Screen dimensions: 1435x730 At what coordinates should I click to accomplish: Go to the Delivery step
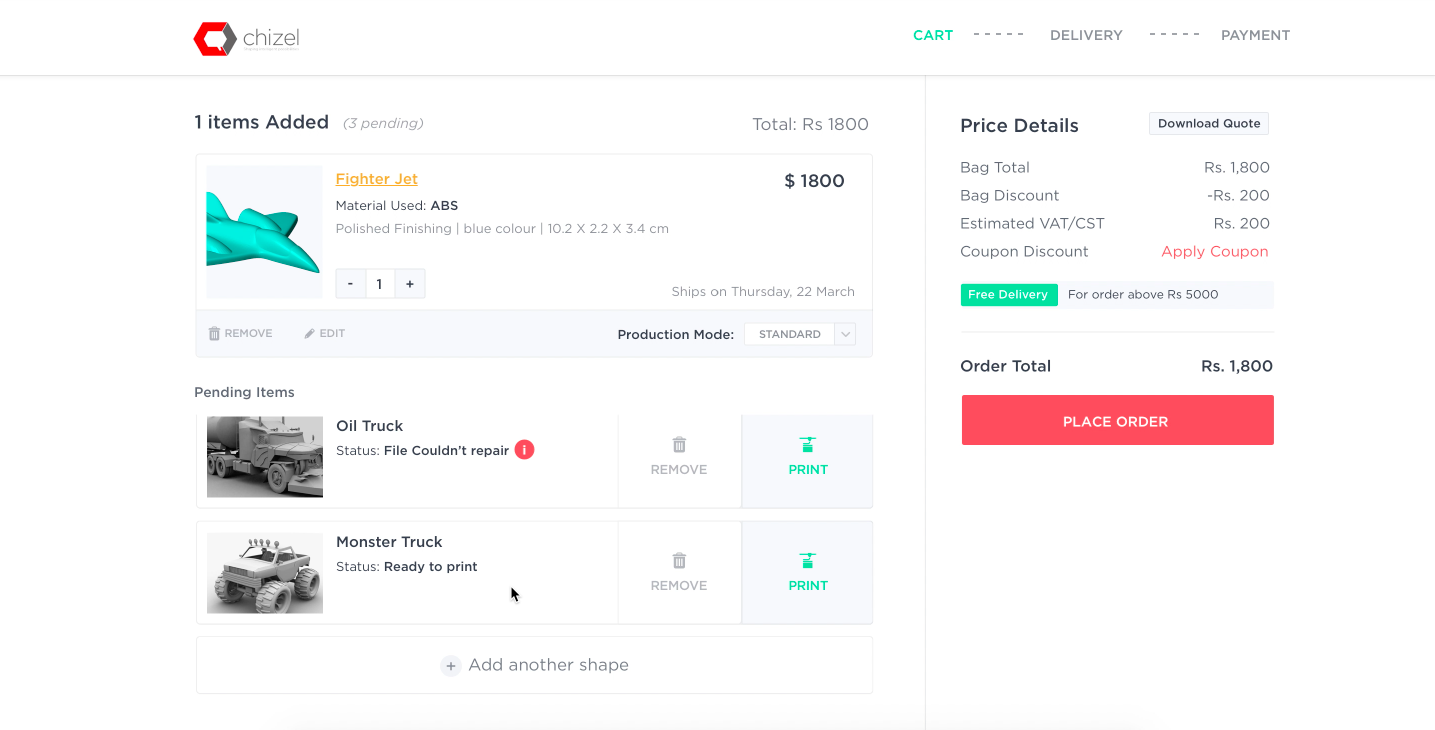[1086, 35]
